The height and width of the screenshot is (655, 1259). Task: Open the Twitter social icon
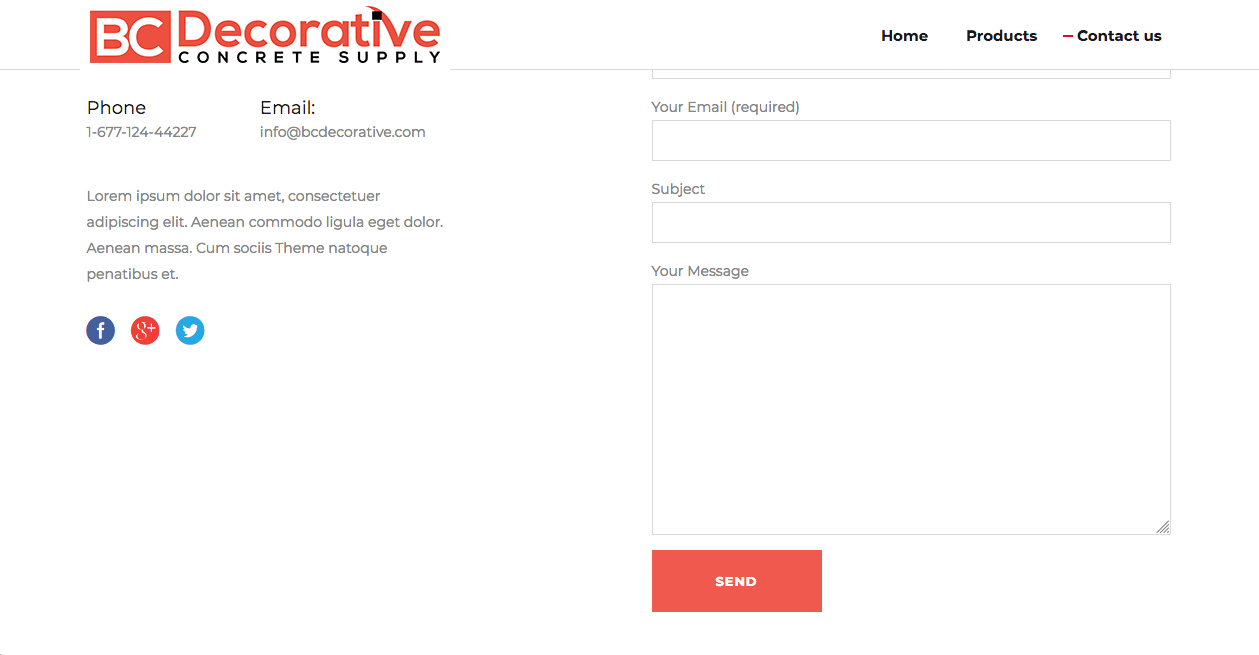coord(190,331)
